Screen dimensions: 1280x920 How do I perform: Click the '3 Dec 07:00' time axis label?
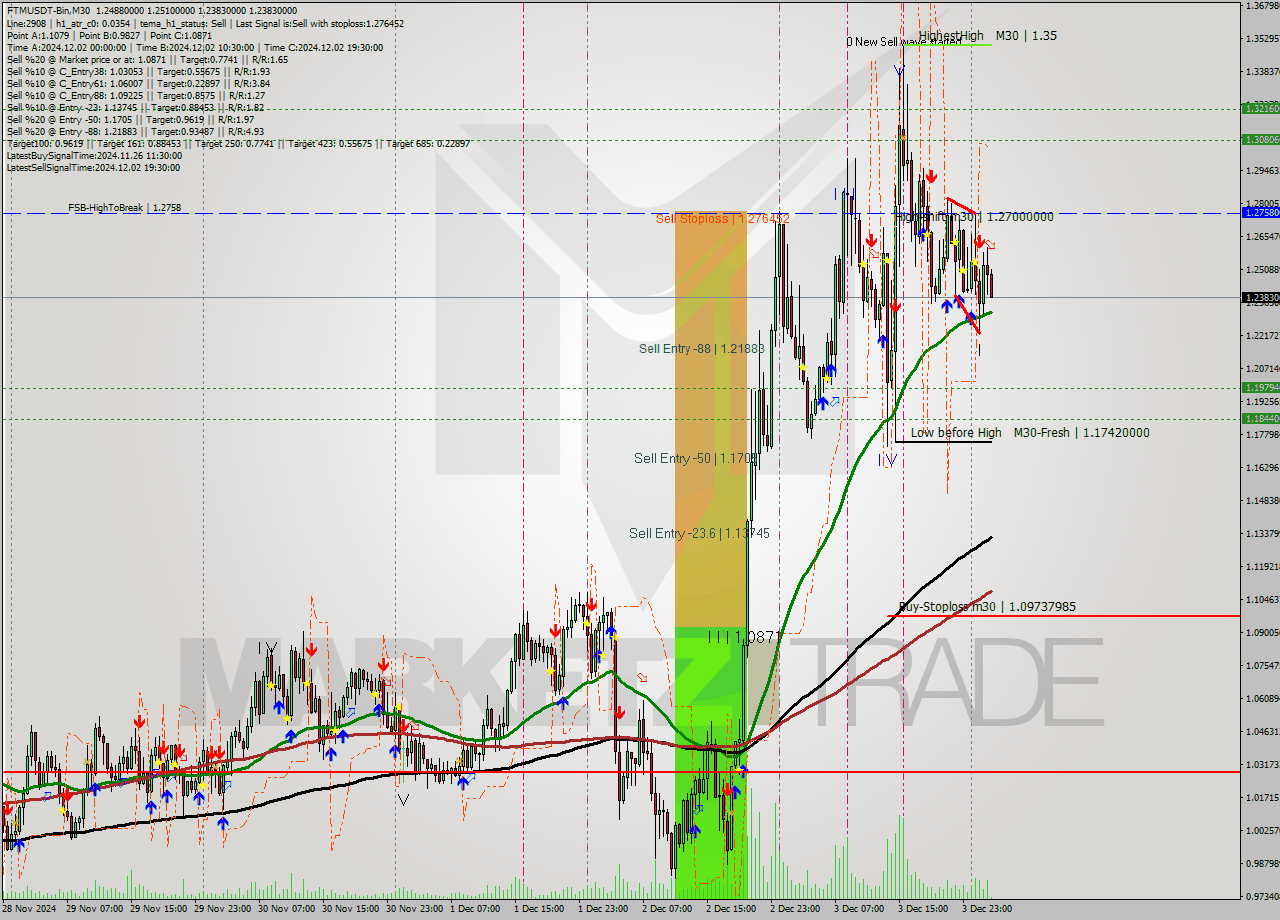860,909
